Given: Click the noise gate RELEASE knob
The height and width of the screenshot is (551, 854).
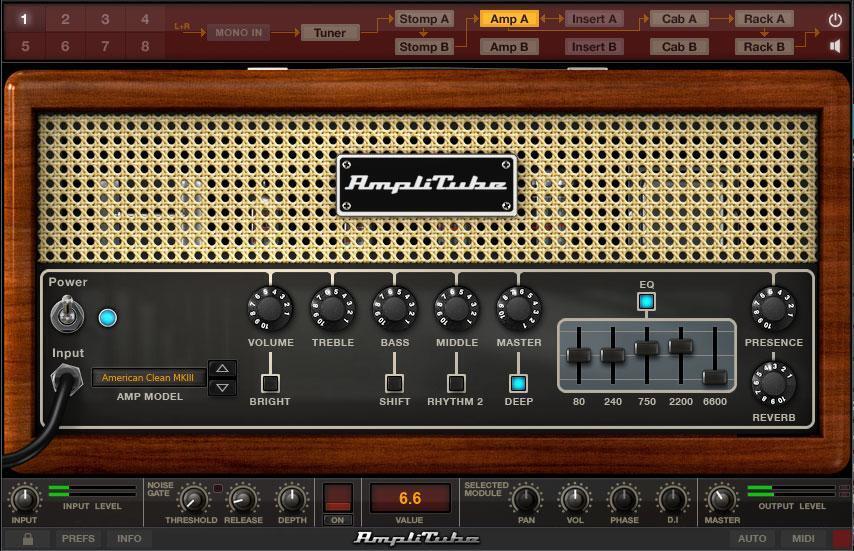Looking at the screenshot, I should point(243,499).
